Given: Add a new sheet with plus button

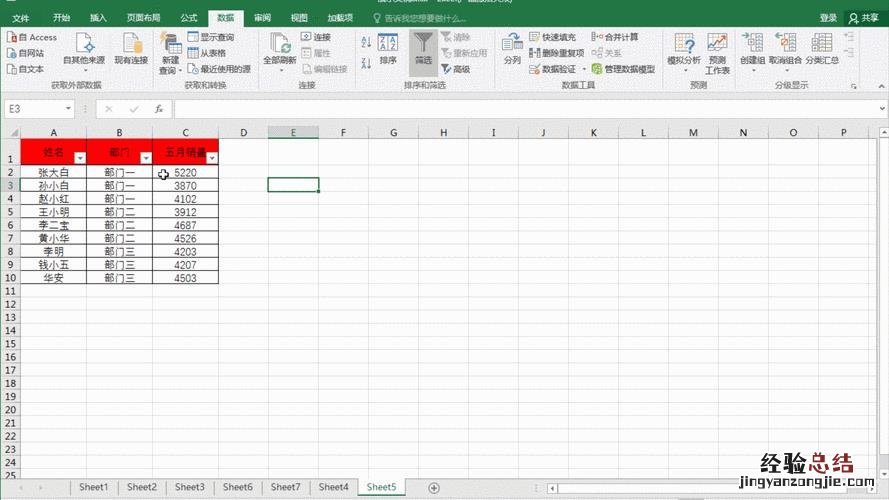Looking at the screenshot, I should pyautogui.click(x=433, y=487).
